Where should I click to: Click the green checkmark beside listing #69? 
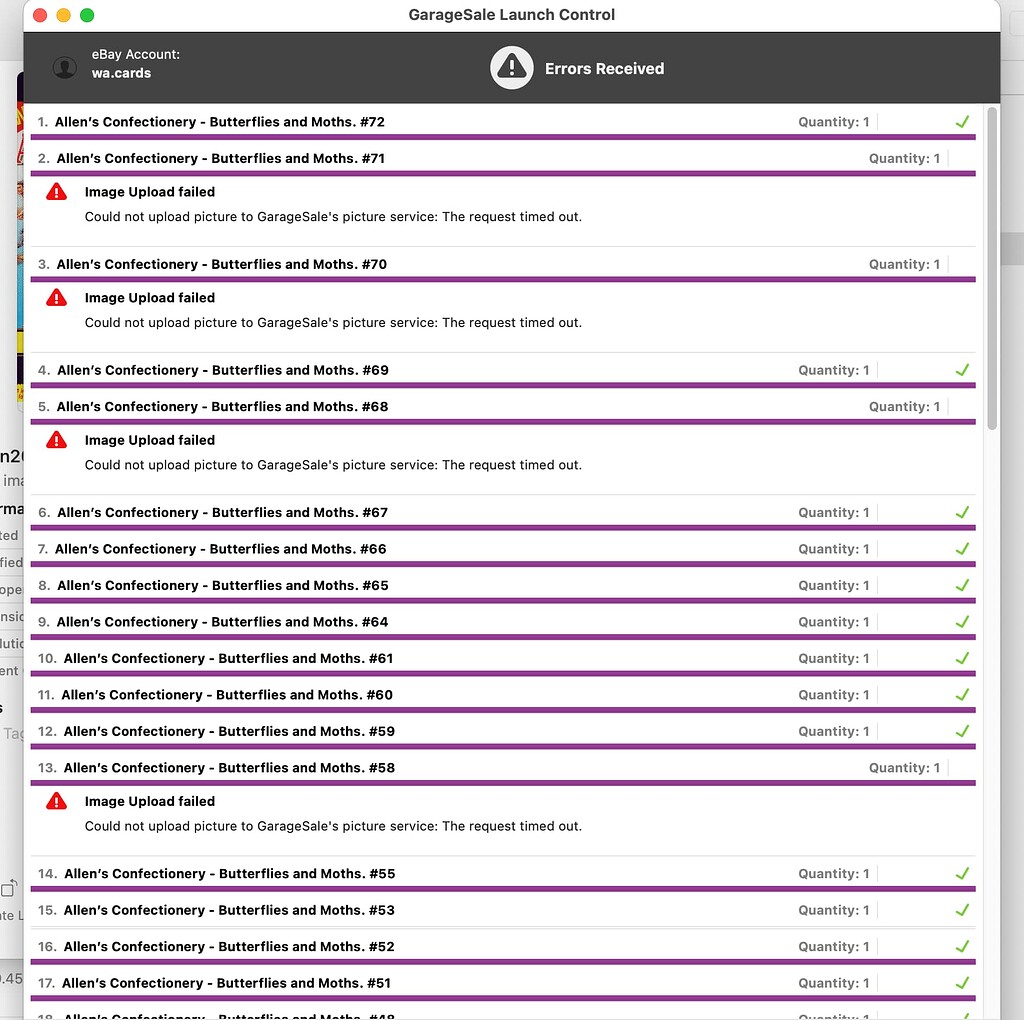[x=962, y=370]
